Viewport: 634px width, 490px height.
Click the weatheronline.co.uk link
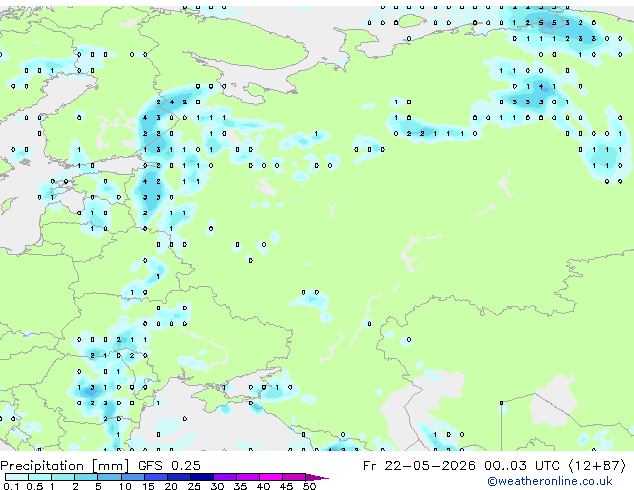click(x=550, y=481)
